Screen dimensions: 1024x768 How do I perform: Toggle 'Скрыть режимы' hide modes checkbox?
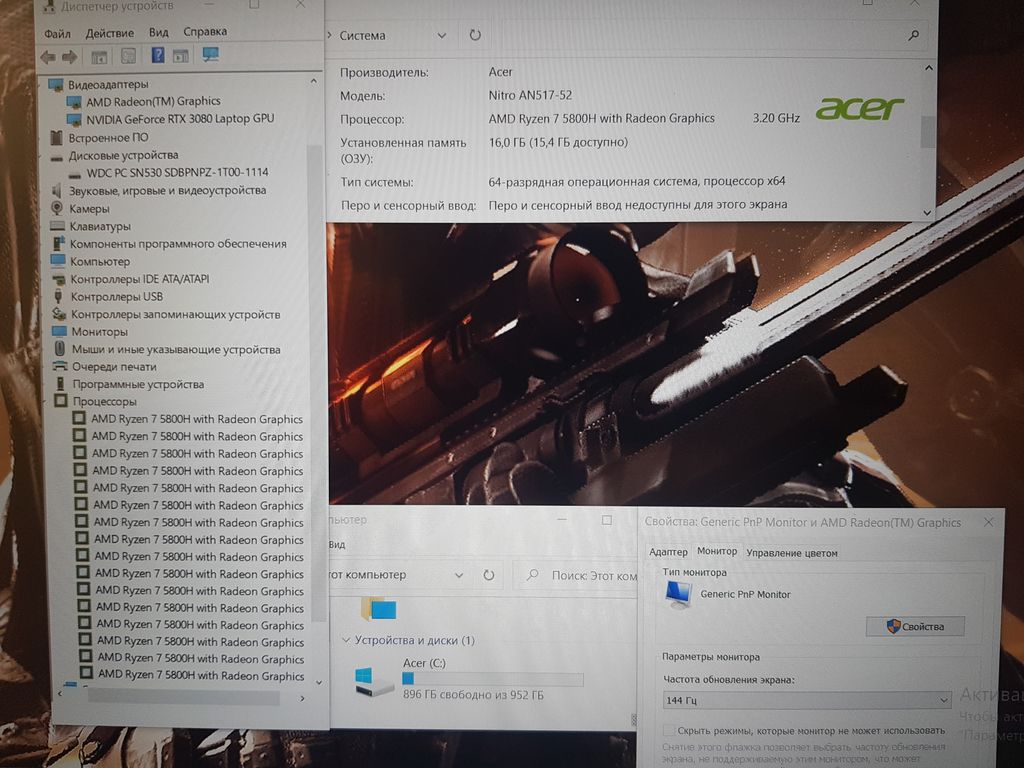[669, 731]
